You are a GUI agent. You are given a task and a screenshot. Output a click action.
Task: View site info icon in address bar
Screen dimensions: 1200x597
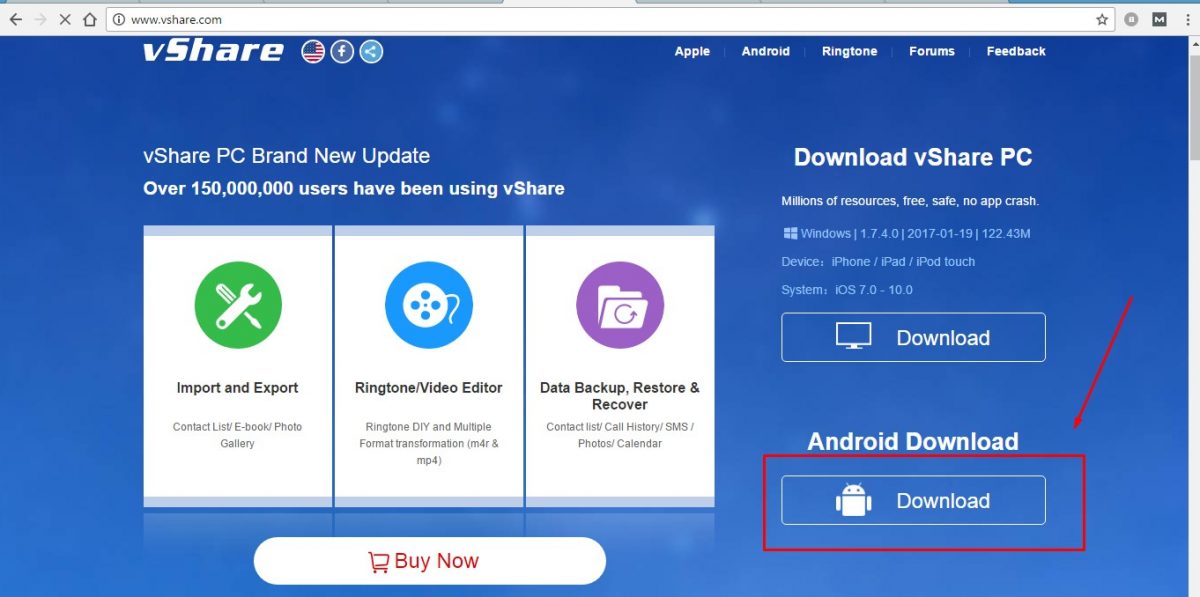click(x=119, y=19)
